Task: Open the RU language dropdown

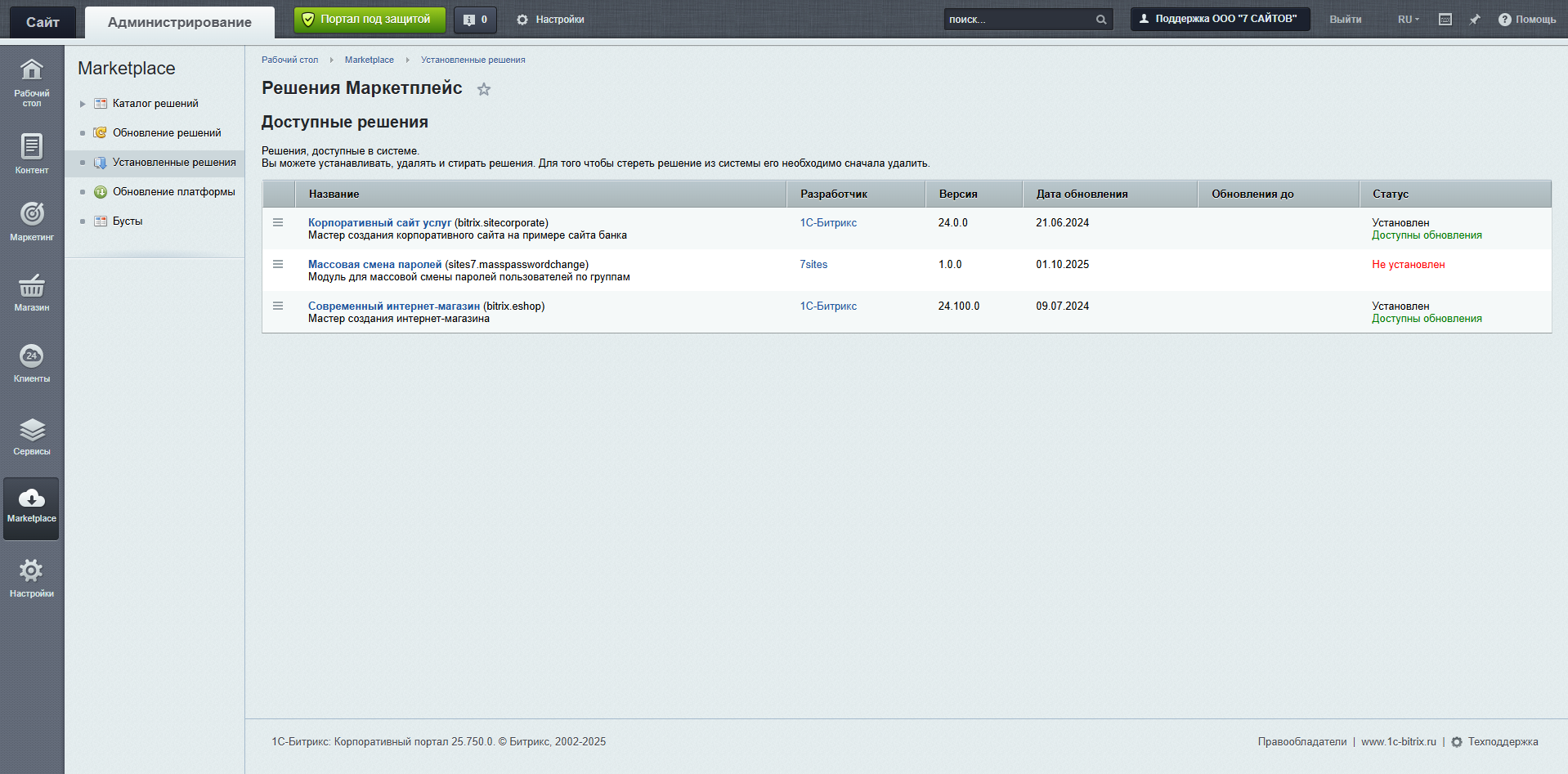Action: (1408, 20)
